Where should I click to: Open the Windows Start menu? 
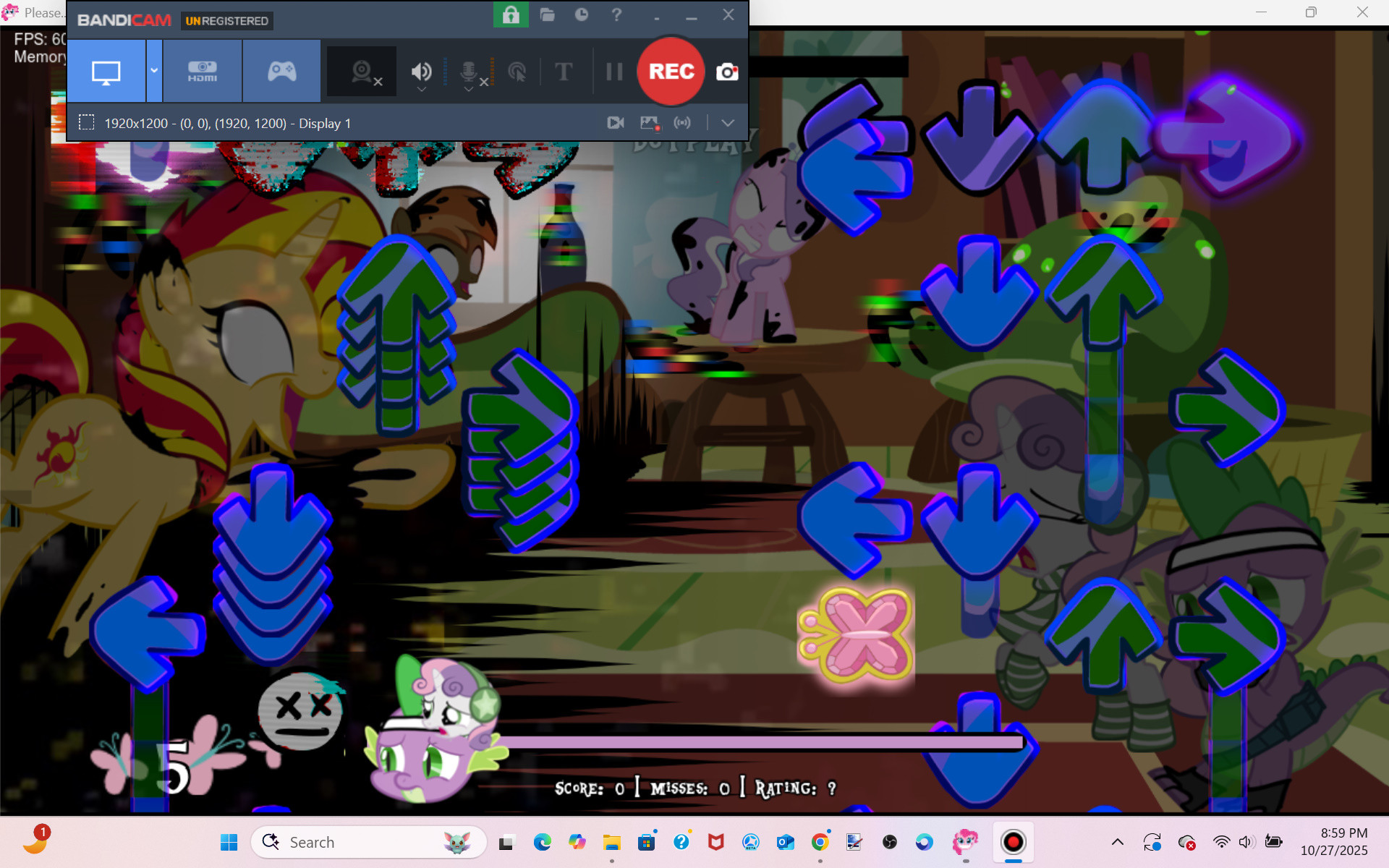(229, 842)
